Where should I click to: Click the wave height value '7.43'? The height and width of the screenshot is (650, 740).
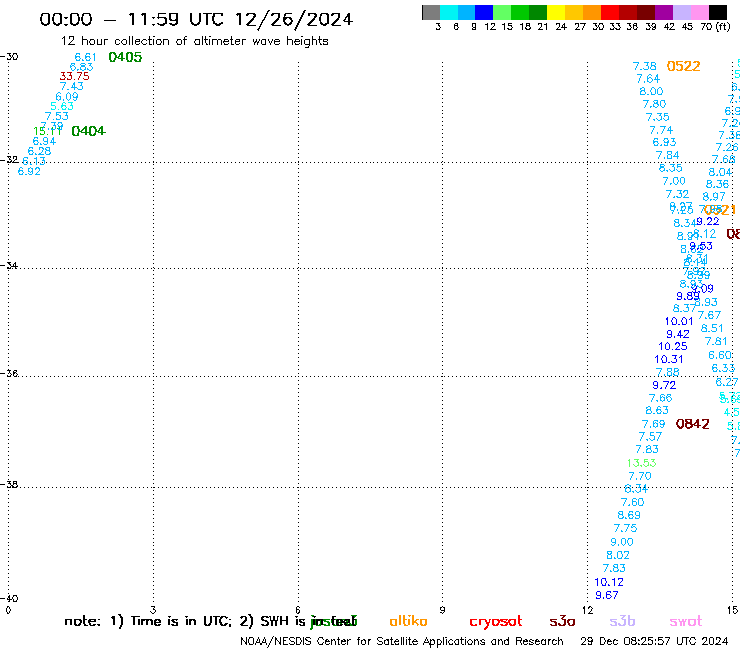[72, 86]
